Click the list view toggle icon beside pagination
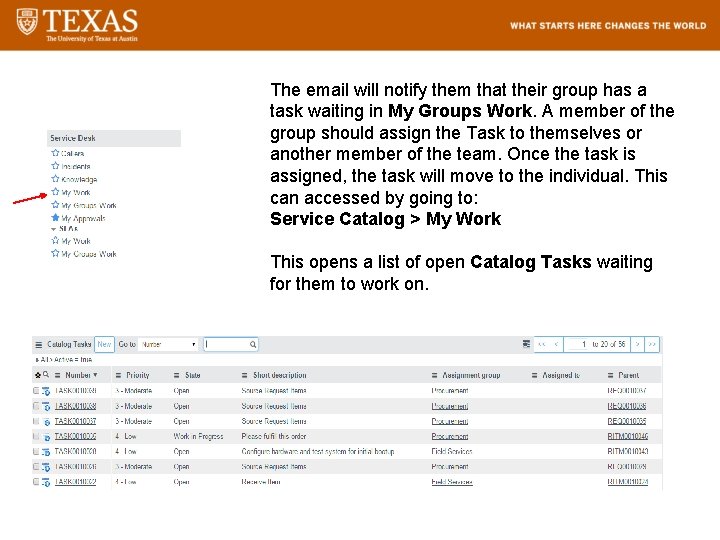The height and width of the screenshot is (540, 720). (526, 344)
